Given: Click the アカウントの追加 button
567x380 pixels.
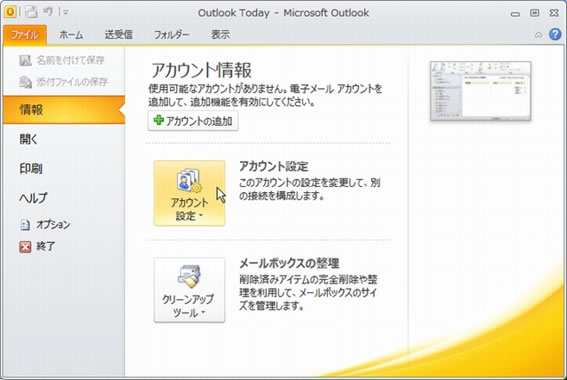Looking at the screenshot, I should (193, 121).
